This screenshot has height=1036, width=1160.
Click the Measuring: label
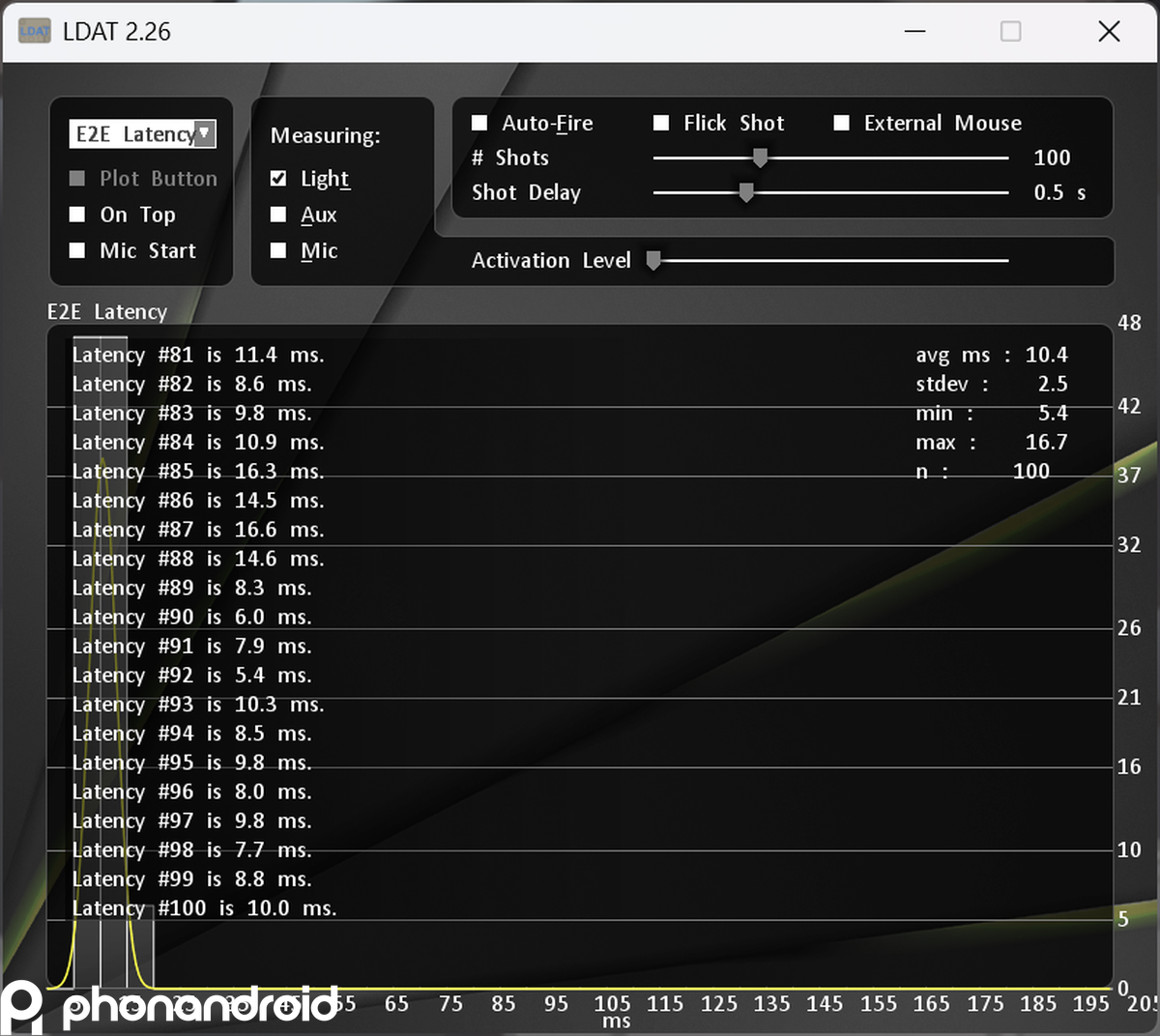[x=326, y=135]
